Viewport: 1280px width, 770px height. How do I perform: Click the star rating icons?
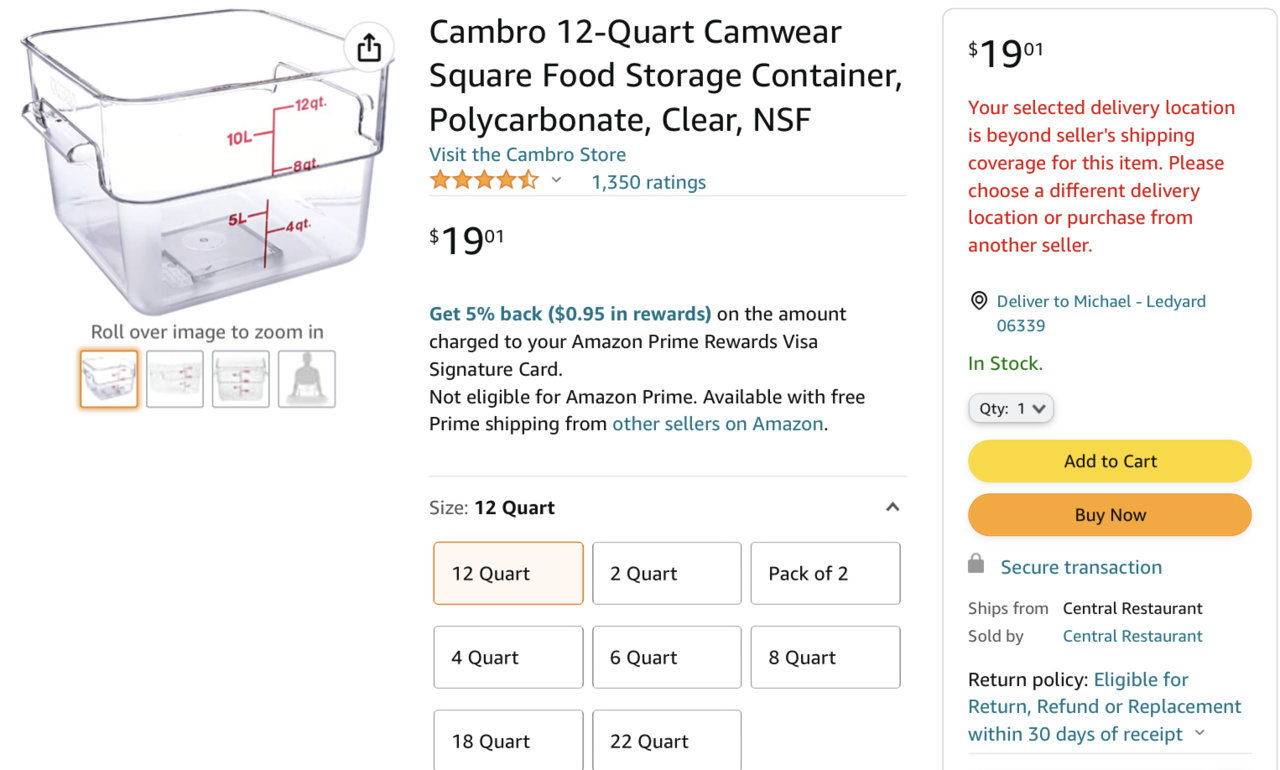[x=484, y=180]
